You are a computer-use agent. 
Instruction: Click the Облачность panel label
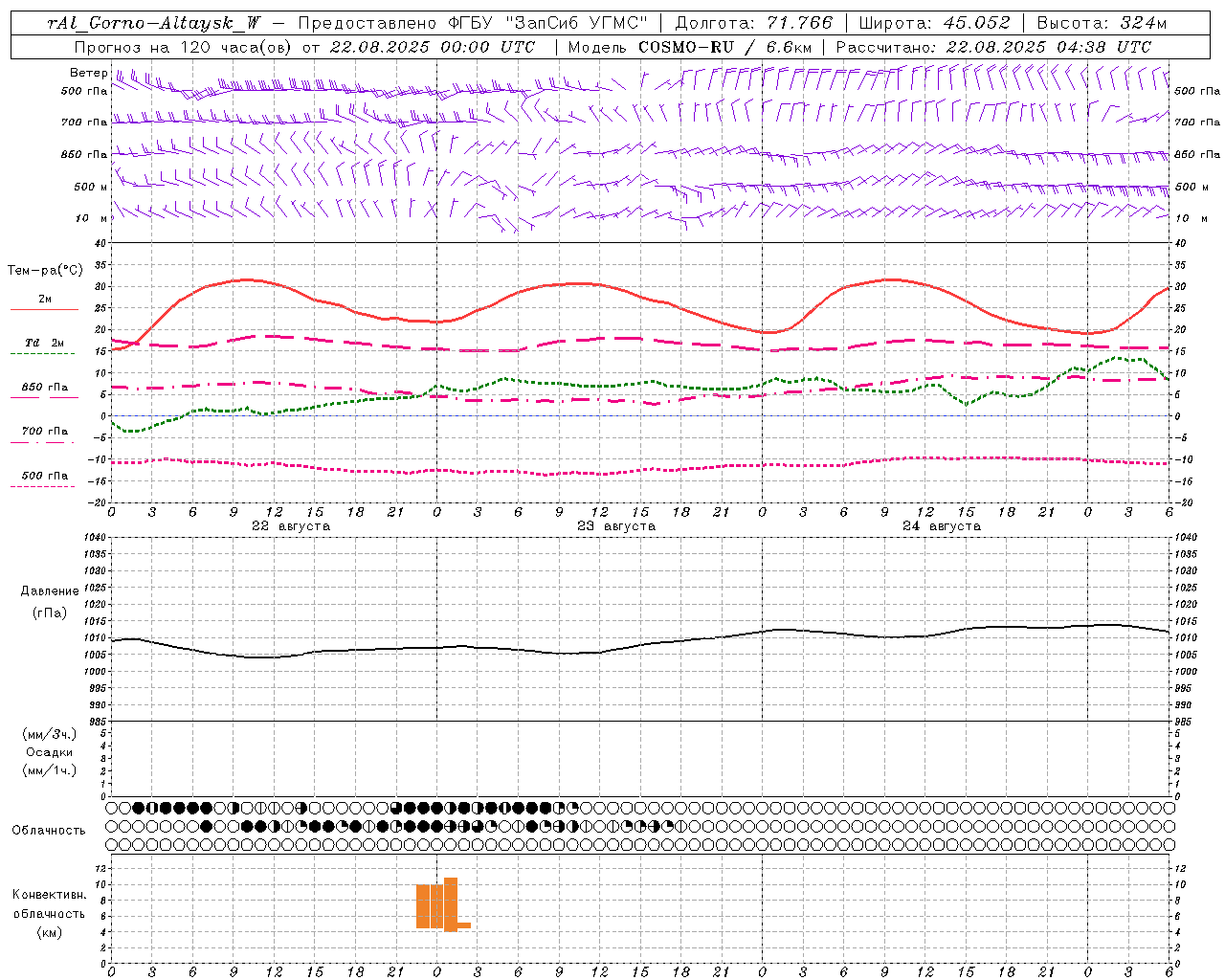(49, 831)
